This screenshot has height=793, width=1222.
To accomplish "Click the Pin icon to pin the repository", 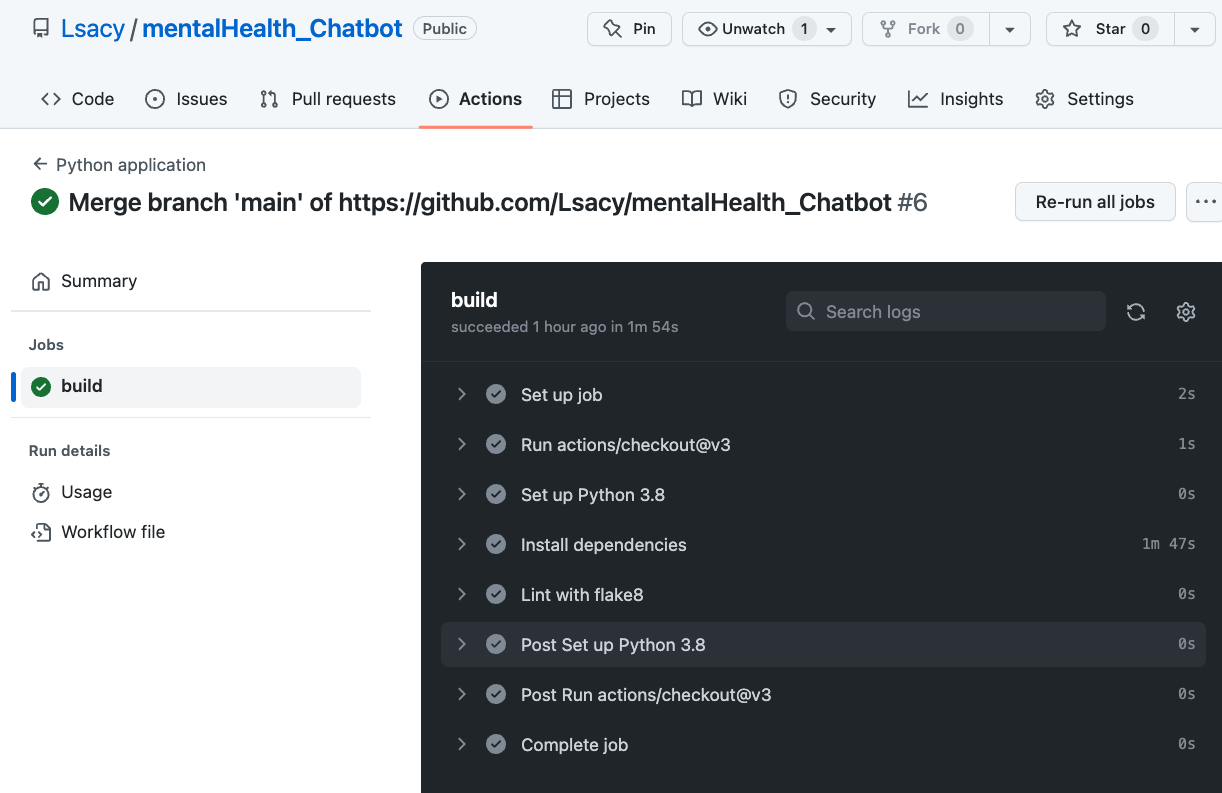I will point(610,28).
